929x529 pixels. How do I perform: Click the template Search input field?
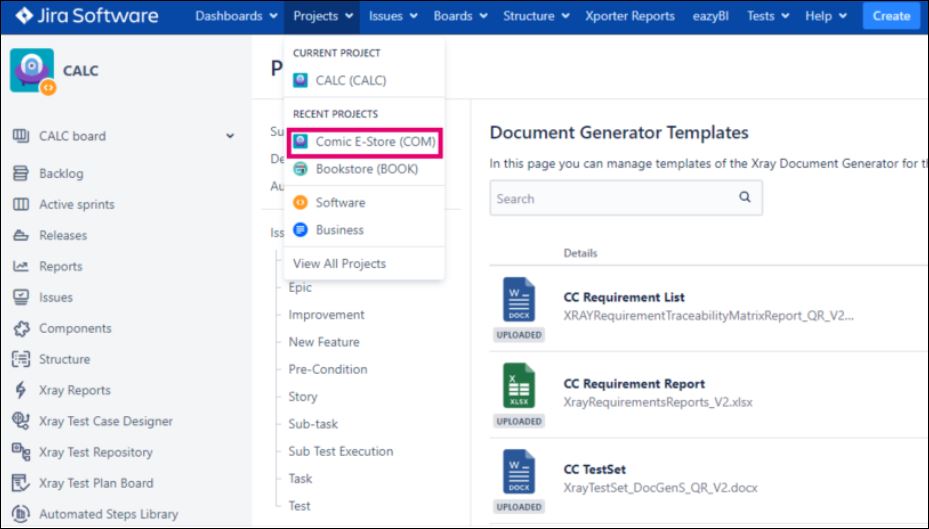pos(612,198)
